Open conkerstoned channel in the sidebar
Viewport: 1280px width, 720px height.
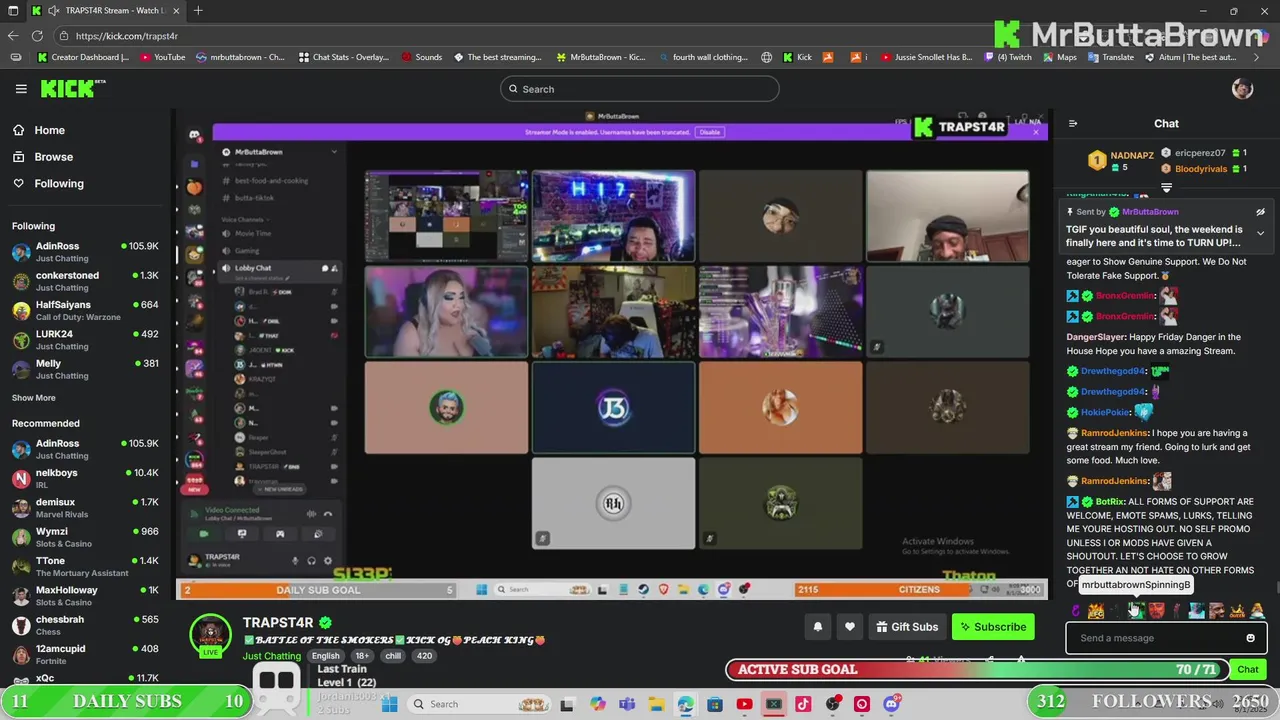[x=86, y=281]
